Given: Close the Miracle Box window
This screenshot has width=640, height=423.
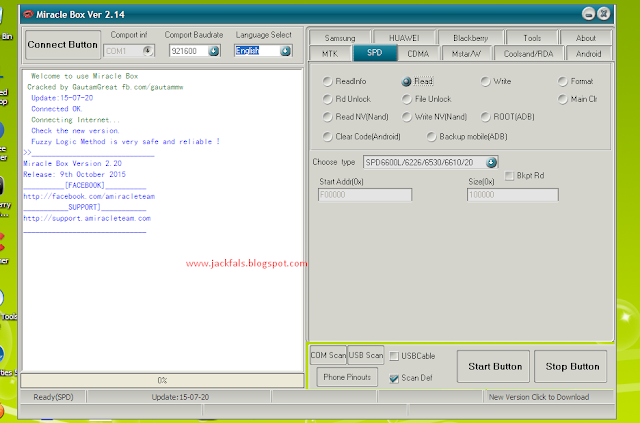Looking at the screenshot, I should click(x=604, y=14).
